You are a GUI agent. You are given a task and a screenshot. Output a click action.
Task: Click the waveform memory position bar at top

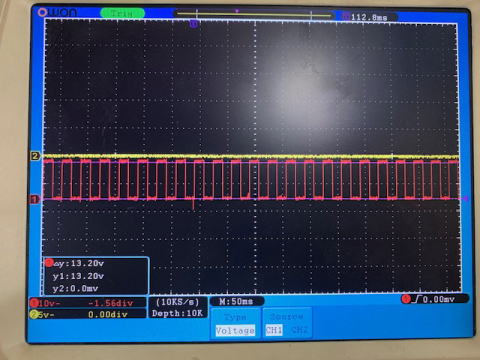pos(254,14)
